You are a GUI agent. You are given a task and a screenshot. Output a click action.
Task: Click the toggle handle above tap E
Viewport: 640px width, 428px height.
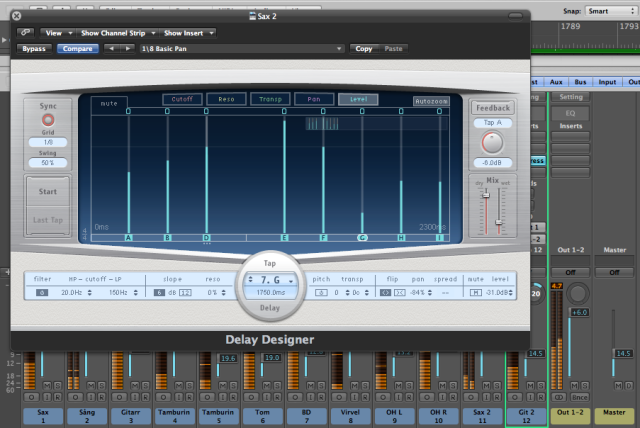point(284,111)
